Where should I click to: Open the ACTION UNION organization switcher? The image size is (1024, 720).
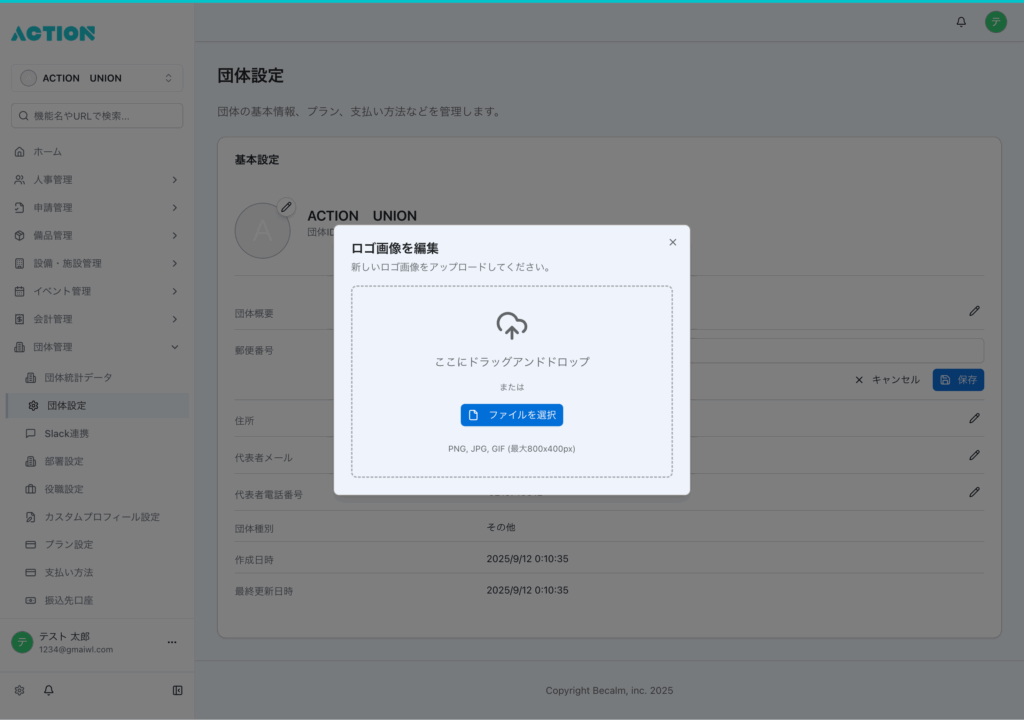(x=97, y=78)
